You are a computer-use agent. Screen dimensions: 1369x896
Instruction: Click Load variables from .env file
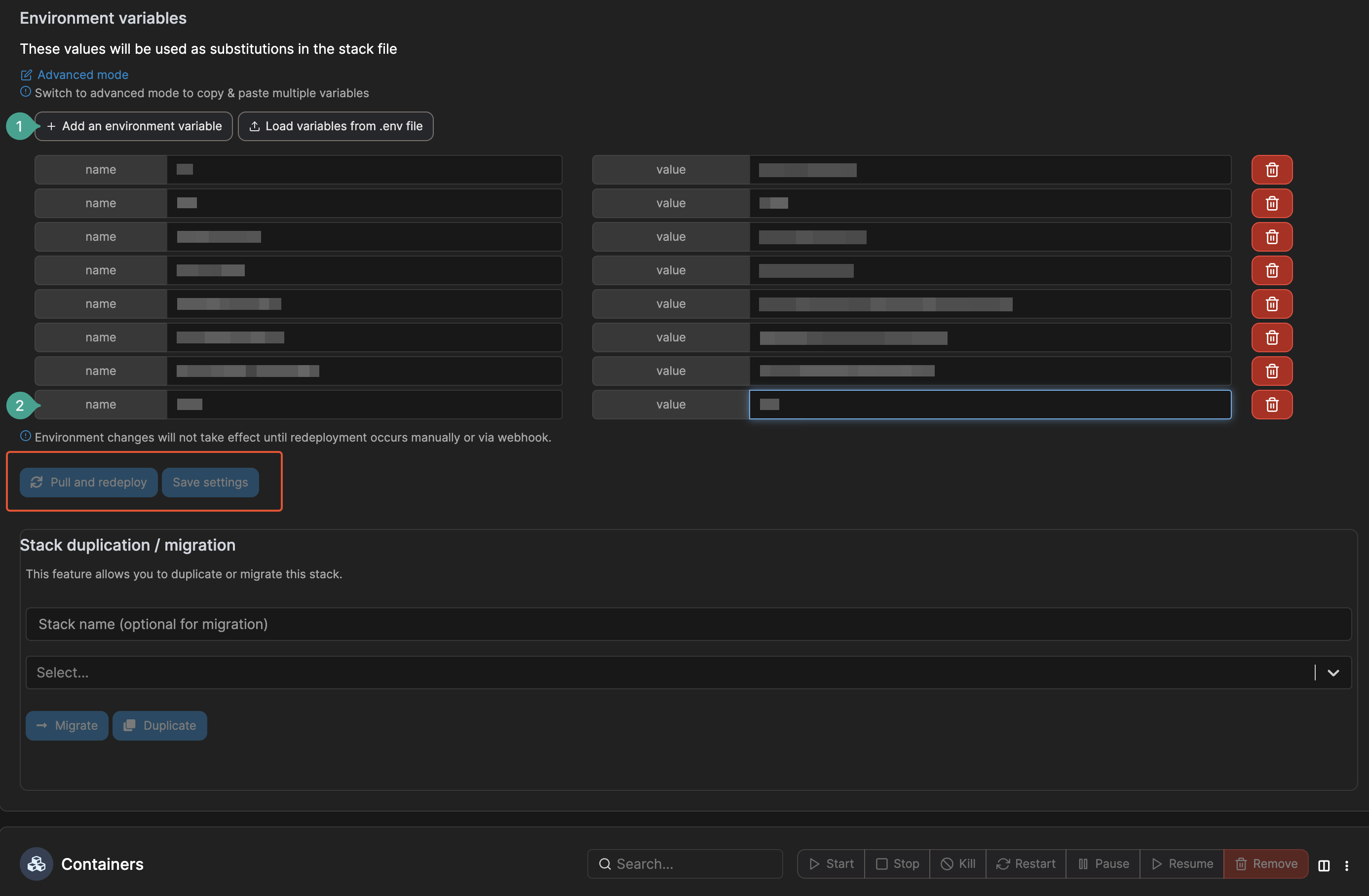pos(336,126)
